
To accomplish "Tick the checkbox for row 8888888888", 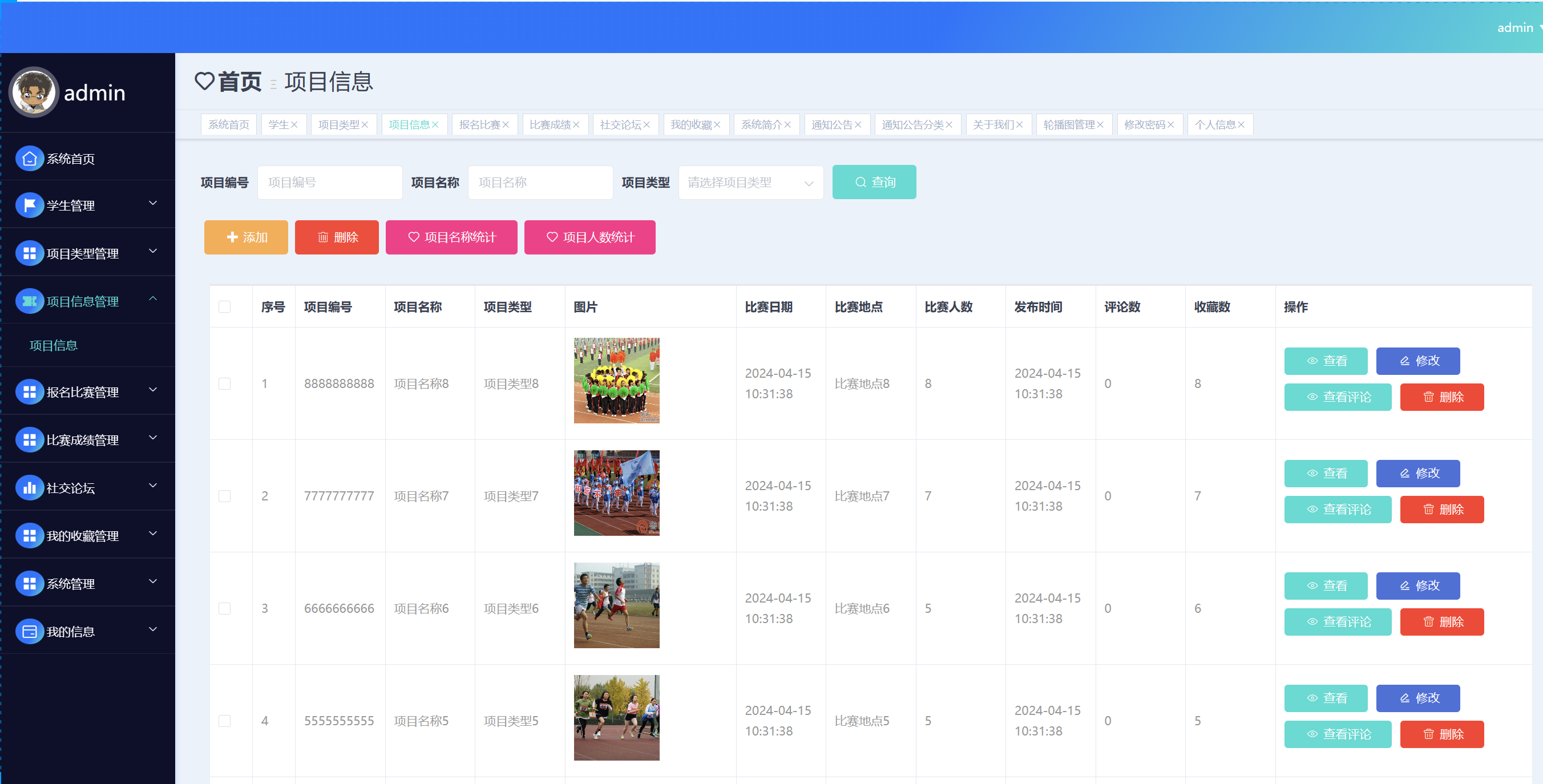I will pos(225,383).
